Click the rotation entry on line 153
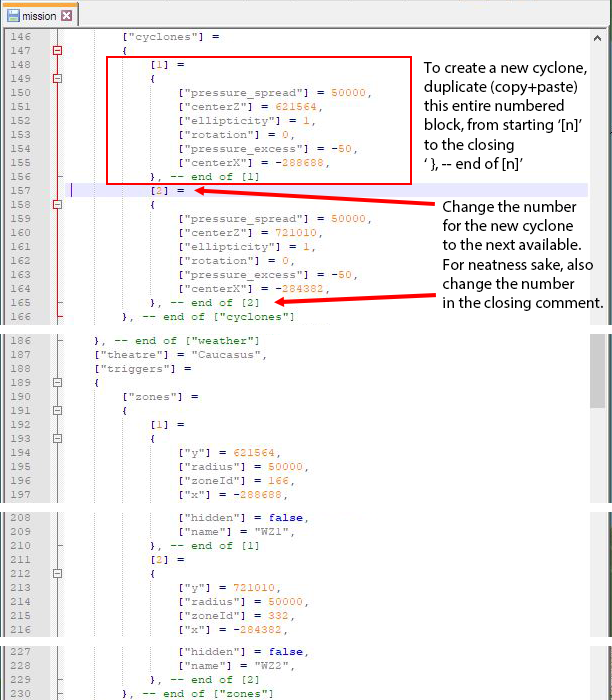The height and width of the screenshot is (700, 612). coord(236,135)
